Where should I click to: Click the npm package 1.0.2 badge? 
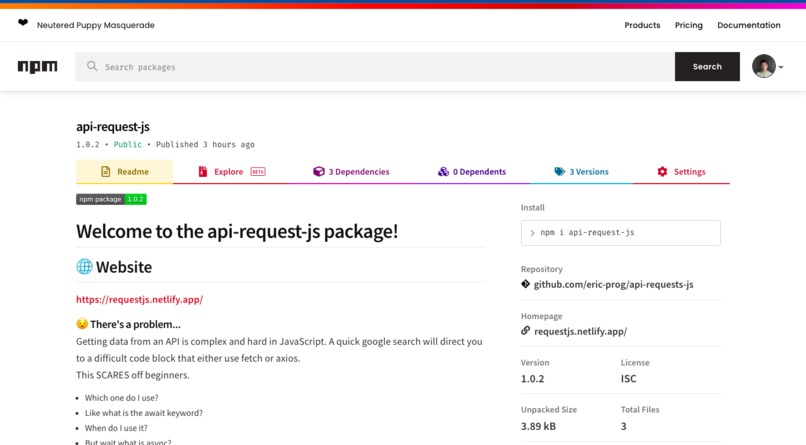click(x=112, y=199)
